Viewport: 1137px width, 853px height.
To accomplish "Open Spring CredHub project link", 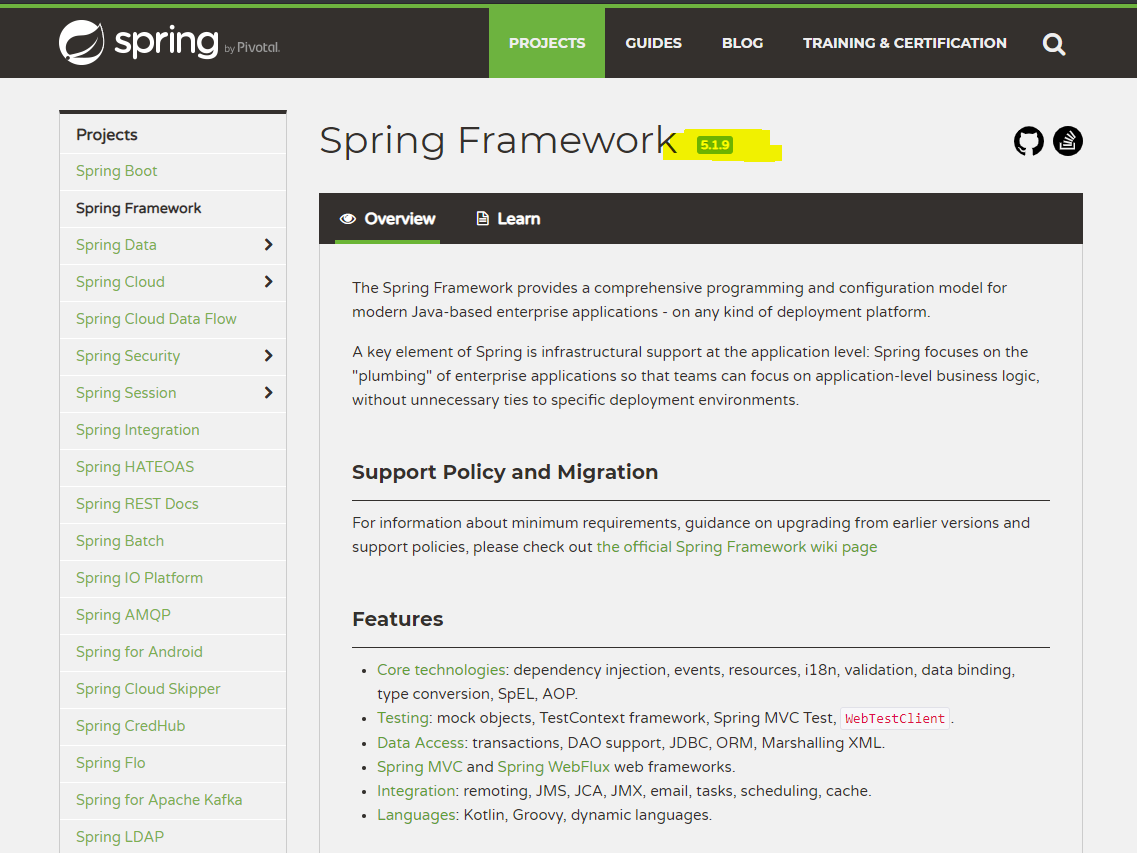I will (131, 726).
